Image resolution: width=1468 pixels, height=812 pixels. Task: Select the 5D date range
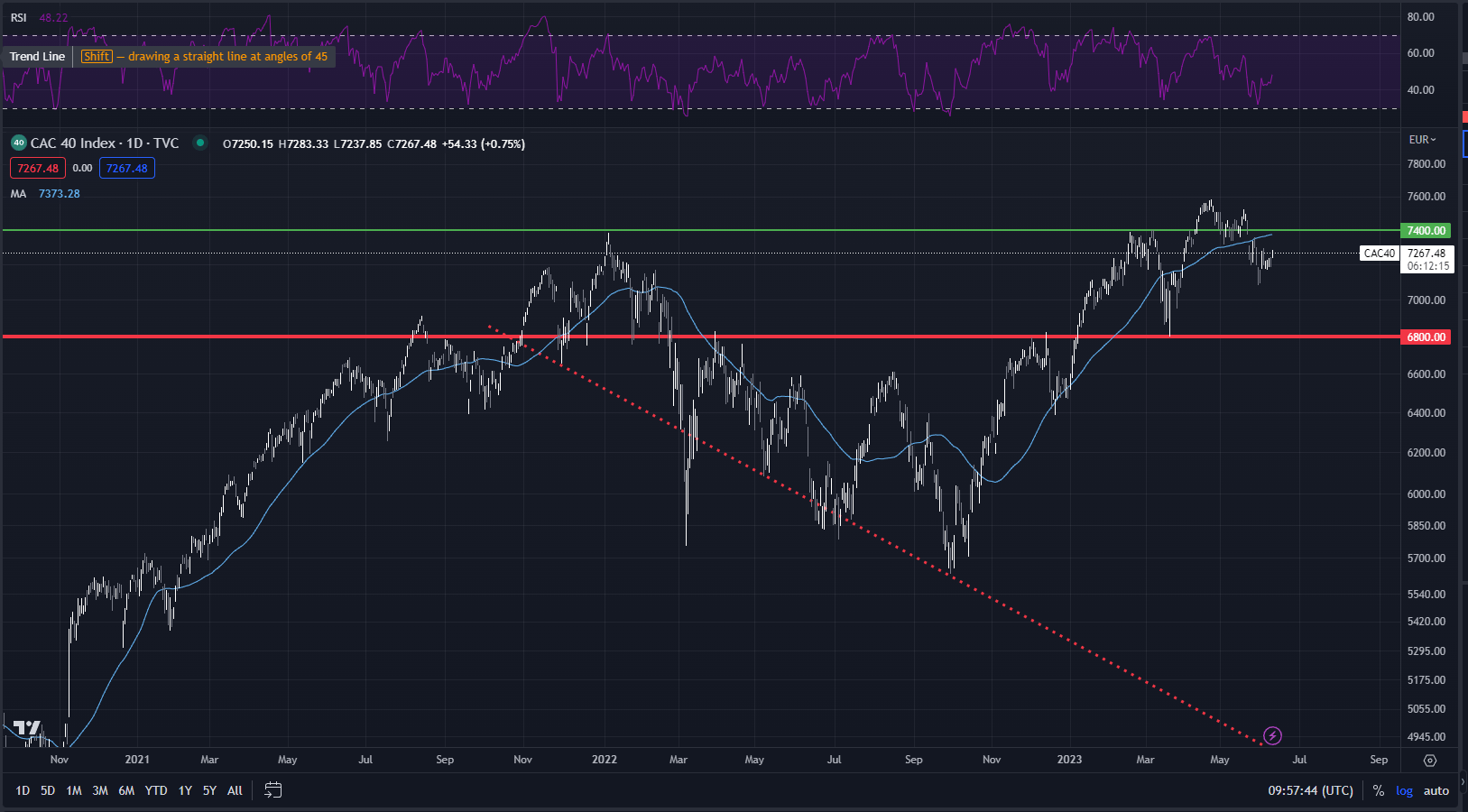coord(48,790)
